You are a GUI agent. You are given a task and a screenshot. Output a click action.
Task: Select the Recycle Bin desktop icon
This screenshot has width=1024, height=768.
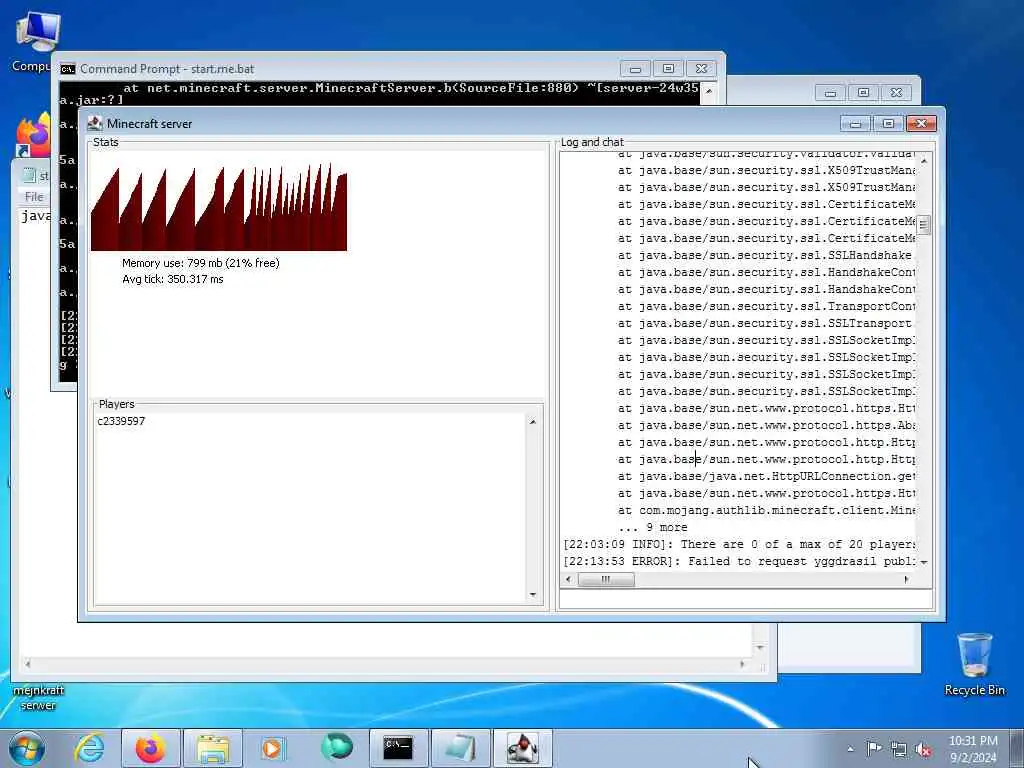point(974,664)
